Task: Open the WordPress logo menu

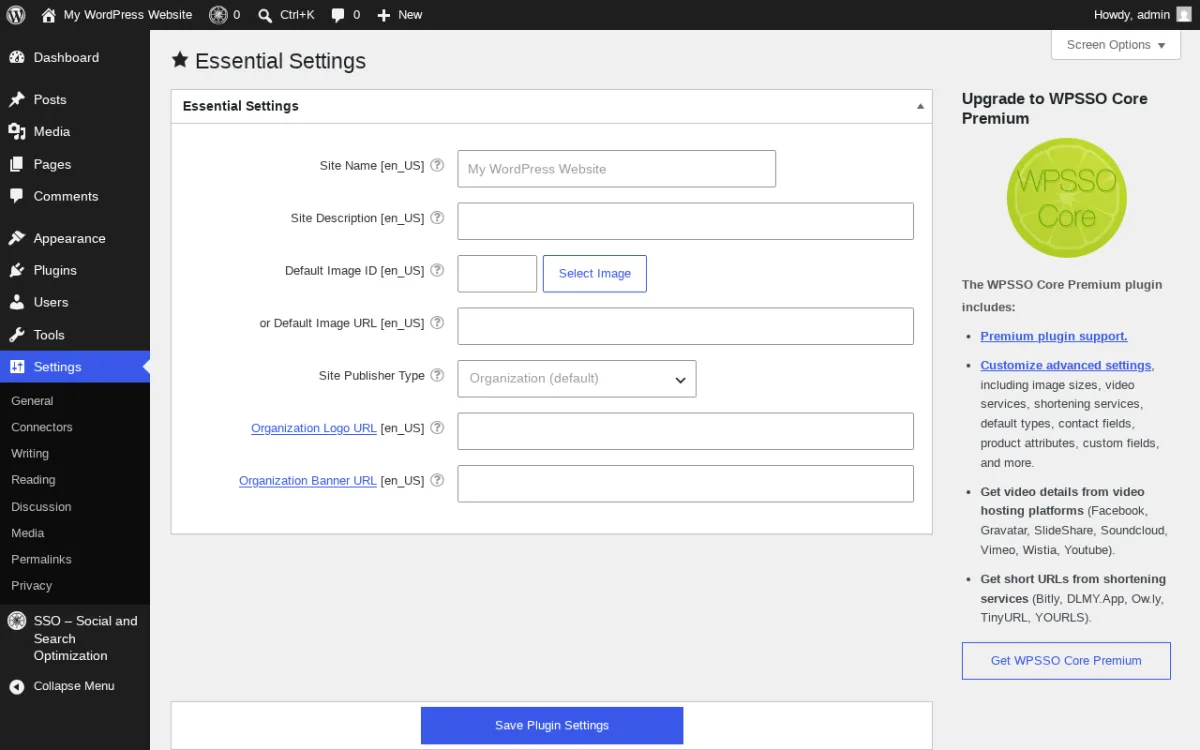Action: click(x=15, y=15)
